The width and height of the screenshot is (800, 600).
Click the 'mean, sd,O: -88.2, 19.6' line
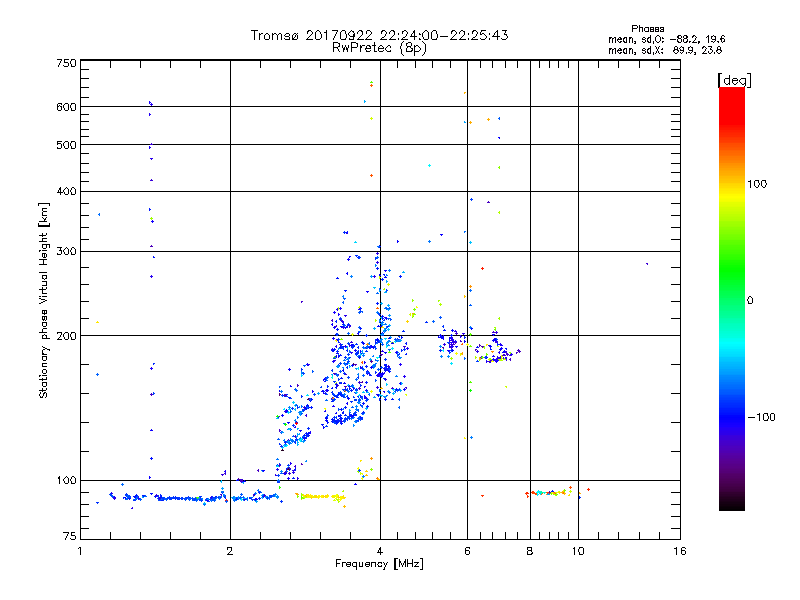tap(666, 39)
